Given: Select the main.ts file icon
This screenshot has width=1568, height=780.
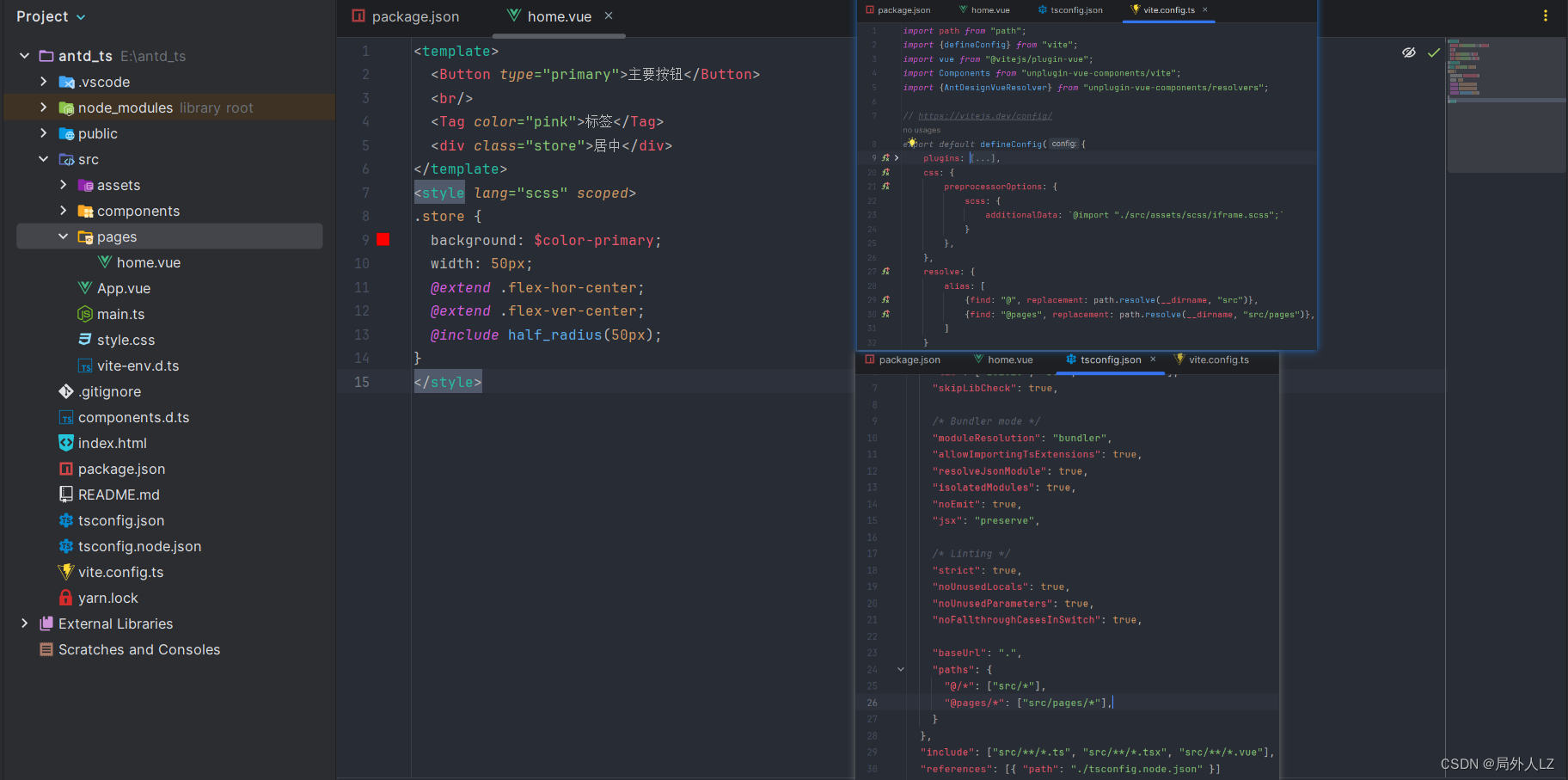Looking at the screenshot, I should click(85, 314).
